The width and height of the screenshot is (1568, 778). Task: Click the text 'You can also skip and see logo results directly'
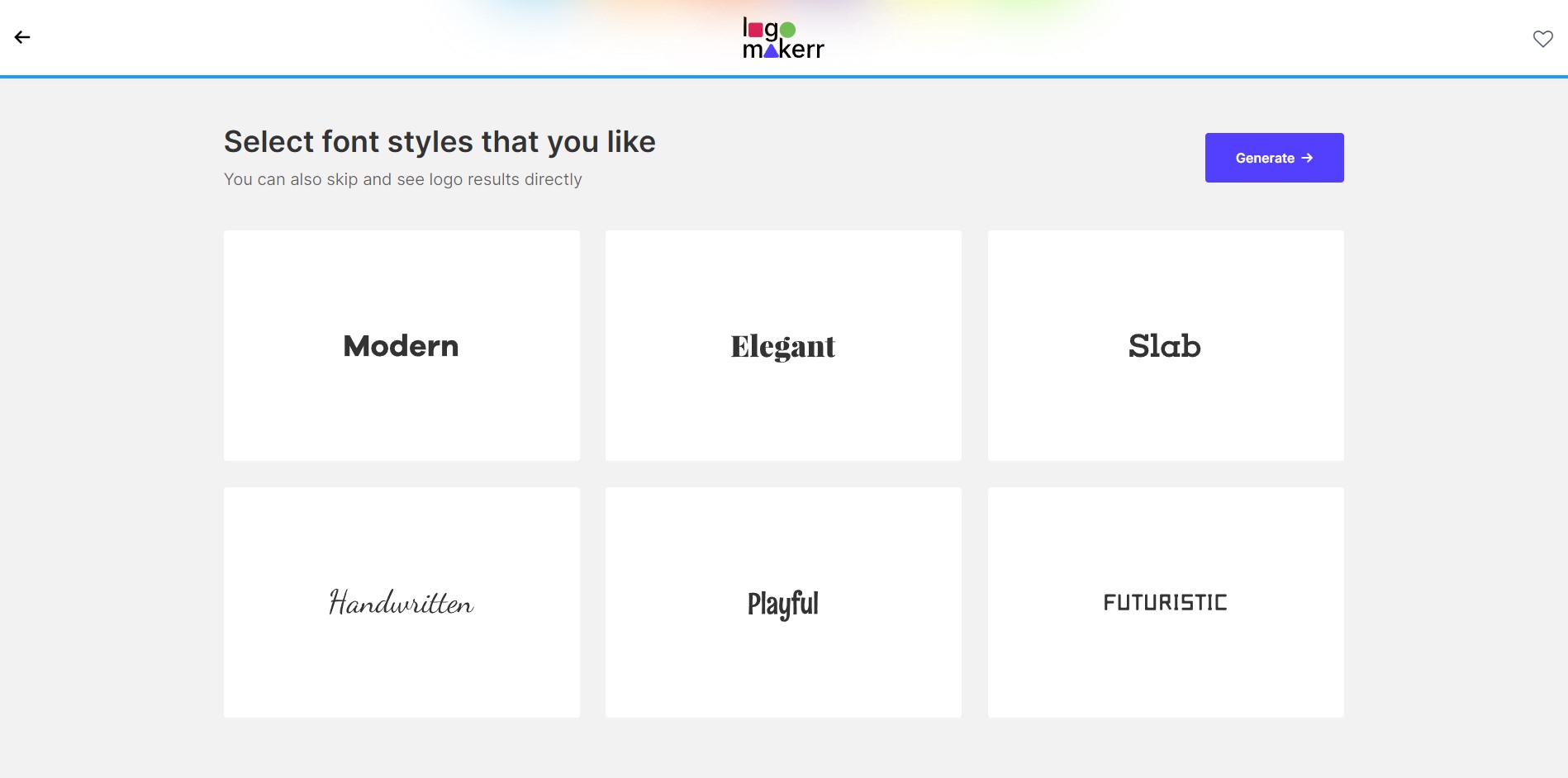tap(403, 179)
